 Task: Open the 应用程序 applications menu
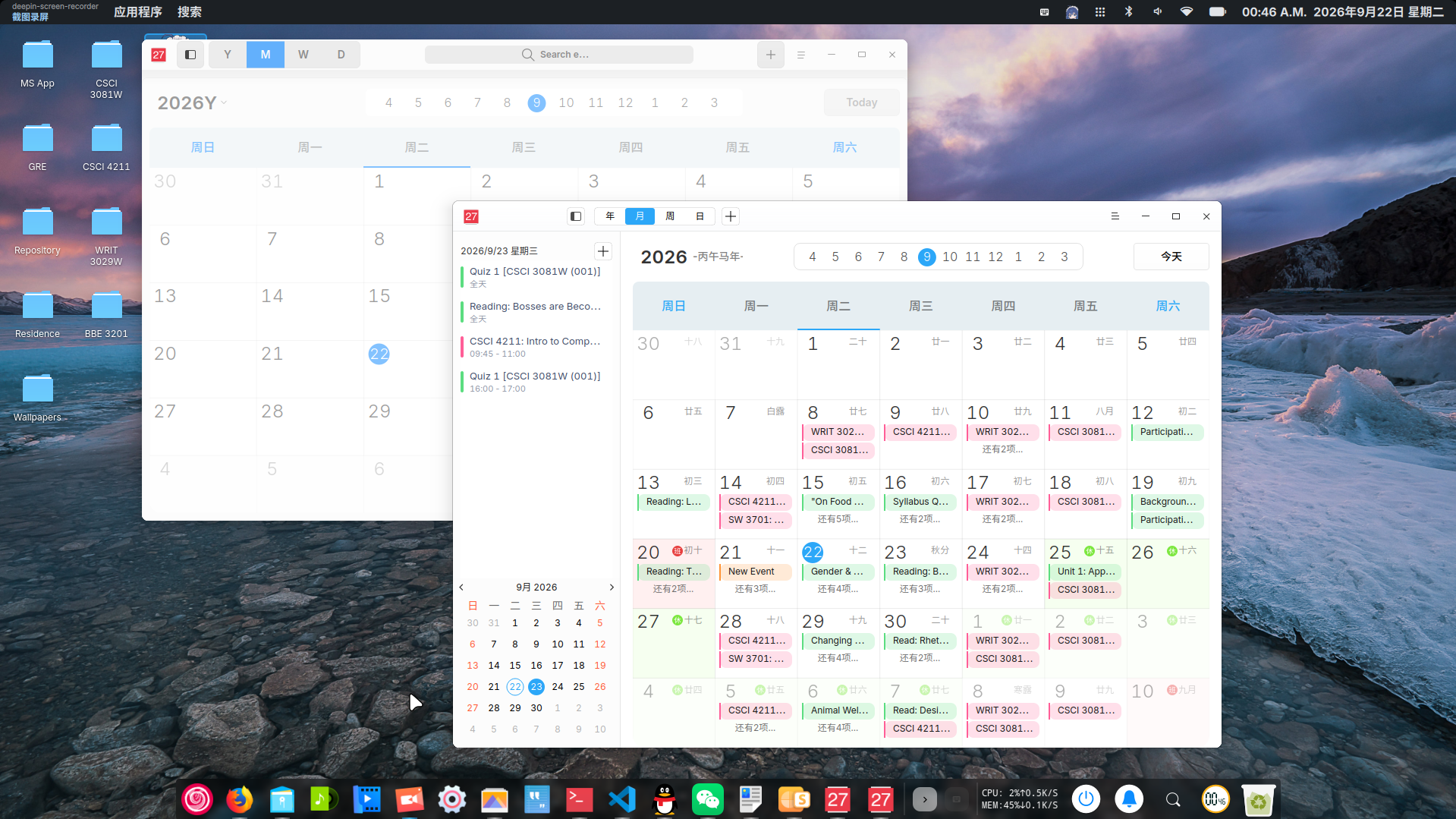138,12
